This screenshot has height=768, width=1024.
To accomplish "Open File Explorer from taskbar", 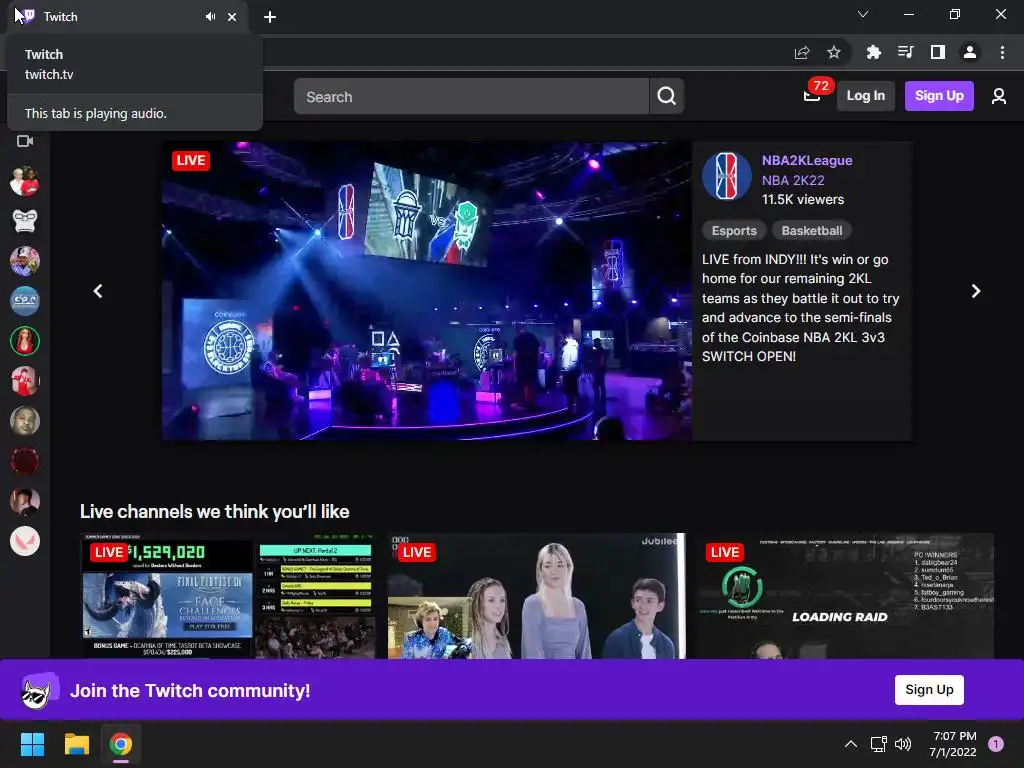I will (76, 744).
